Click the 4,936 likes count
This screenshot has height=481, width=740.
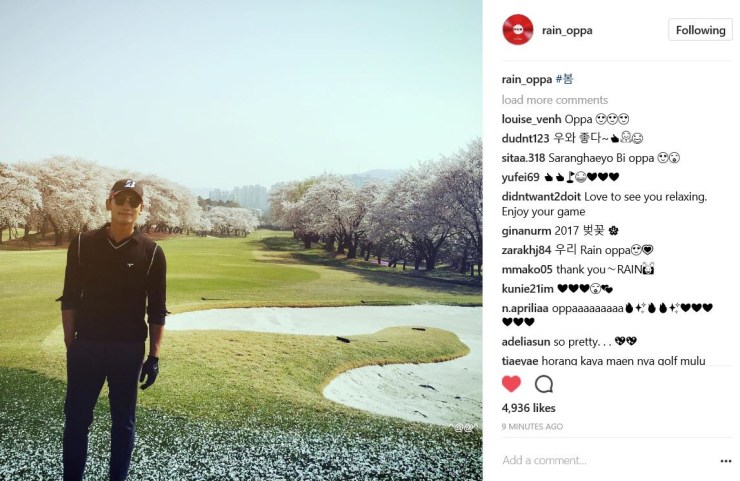529,408
